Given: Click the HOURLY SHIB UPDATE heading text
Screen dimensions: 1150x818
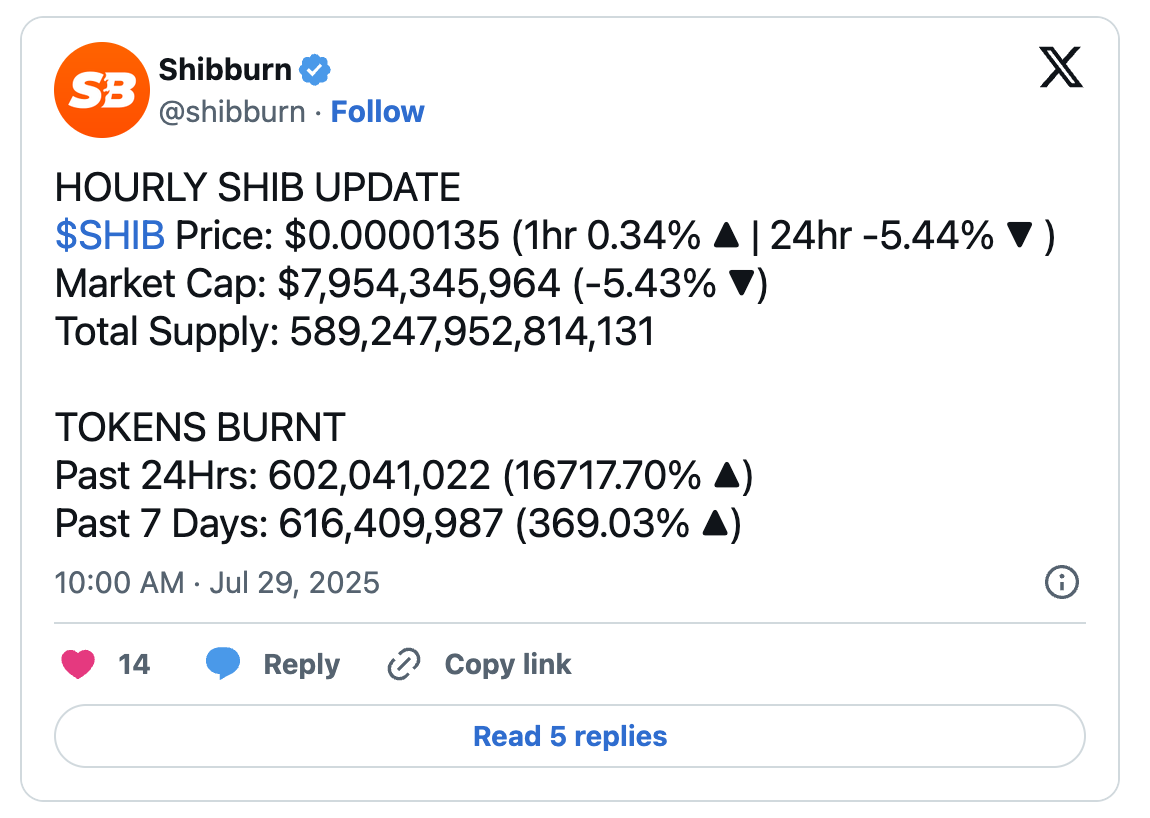Looking at the screenshot, I should coord(257,187).
